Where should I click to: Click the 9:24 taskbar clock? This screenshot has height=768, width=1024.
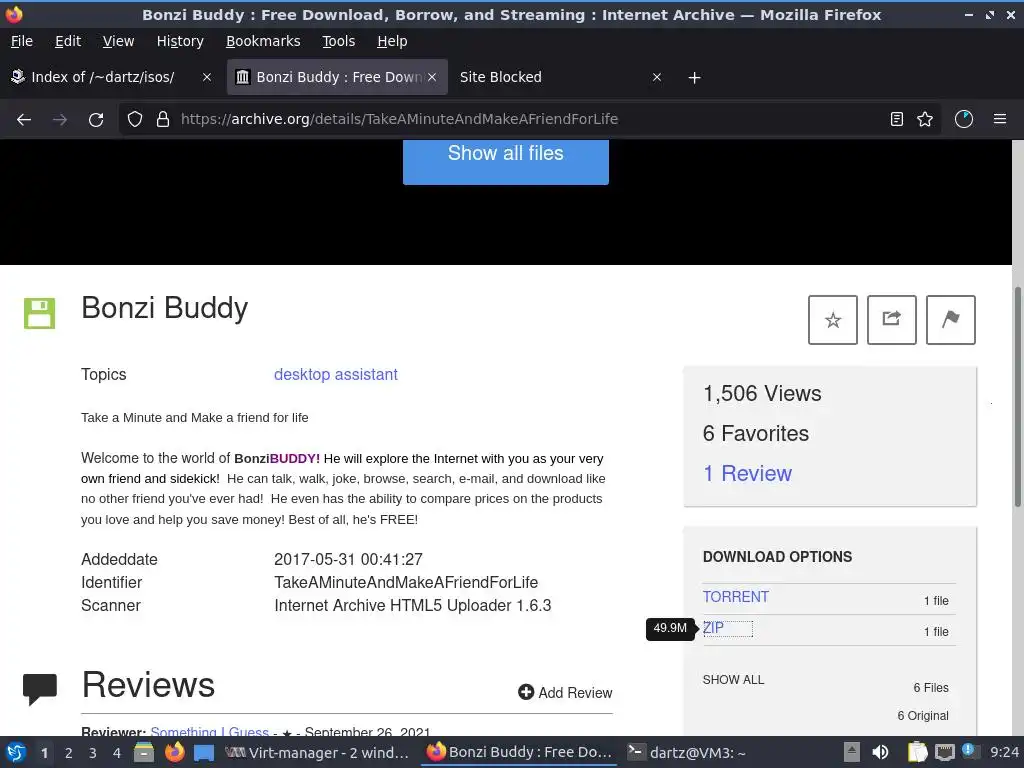coord(1004,752)
